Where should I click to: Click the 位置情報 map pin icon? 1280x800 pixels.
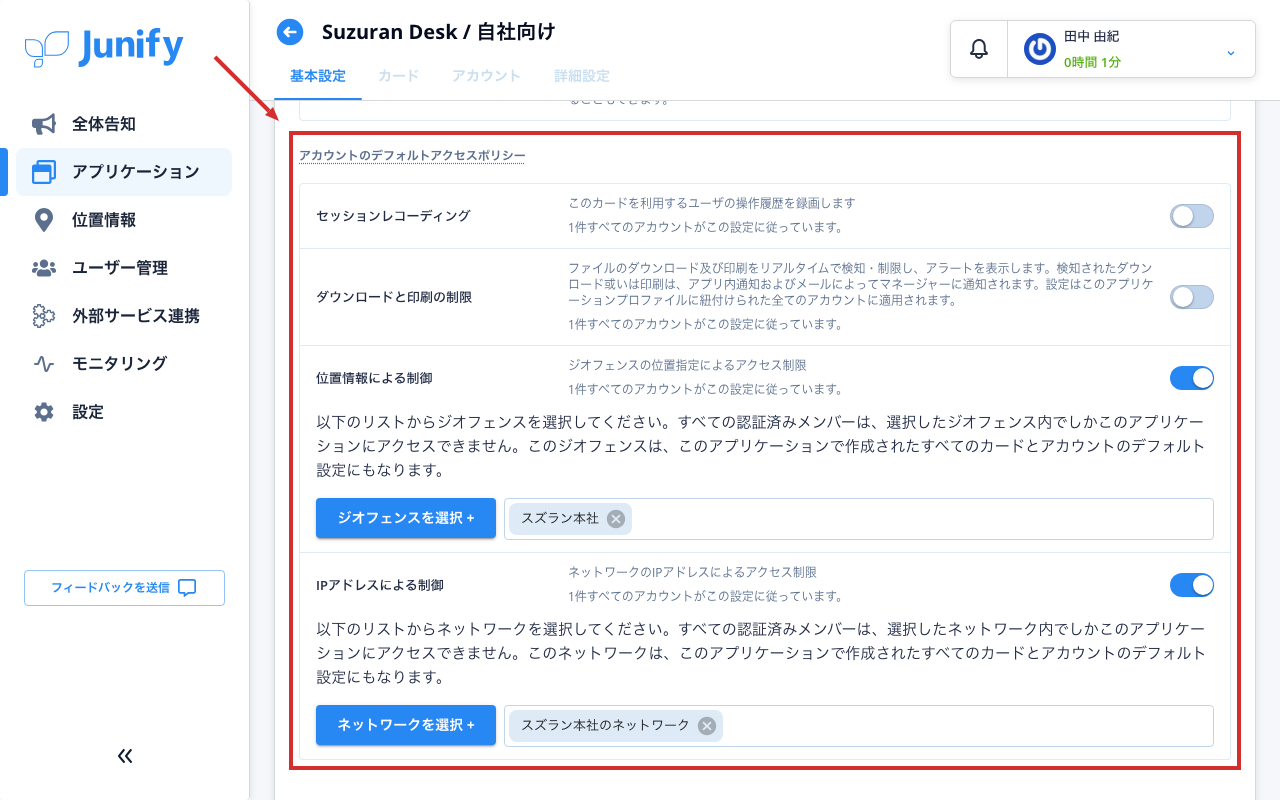(x=44, y=220)
